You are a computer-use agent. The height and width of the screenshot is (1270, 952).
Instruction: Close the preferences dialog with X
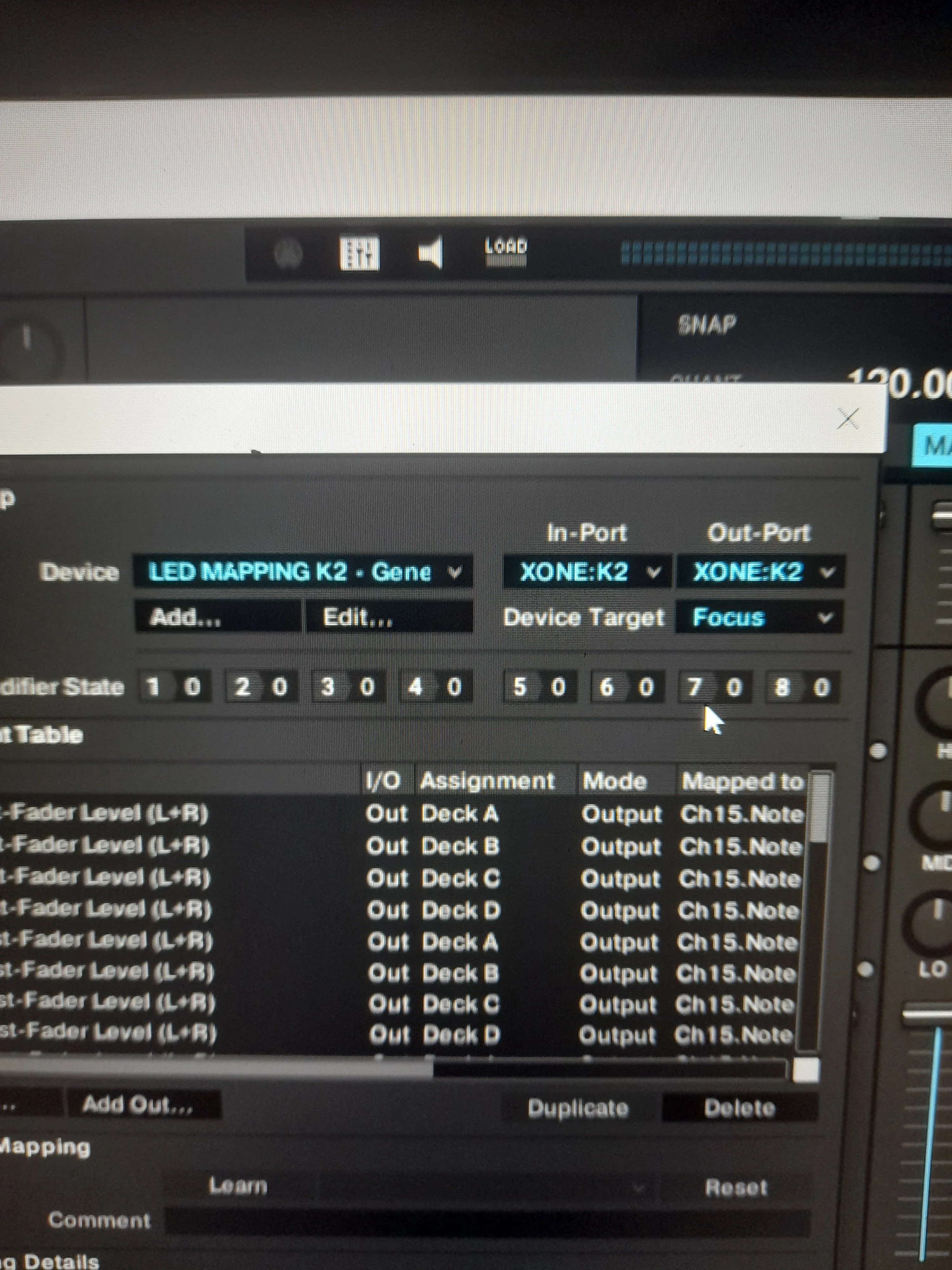pos(848,419)
